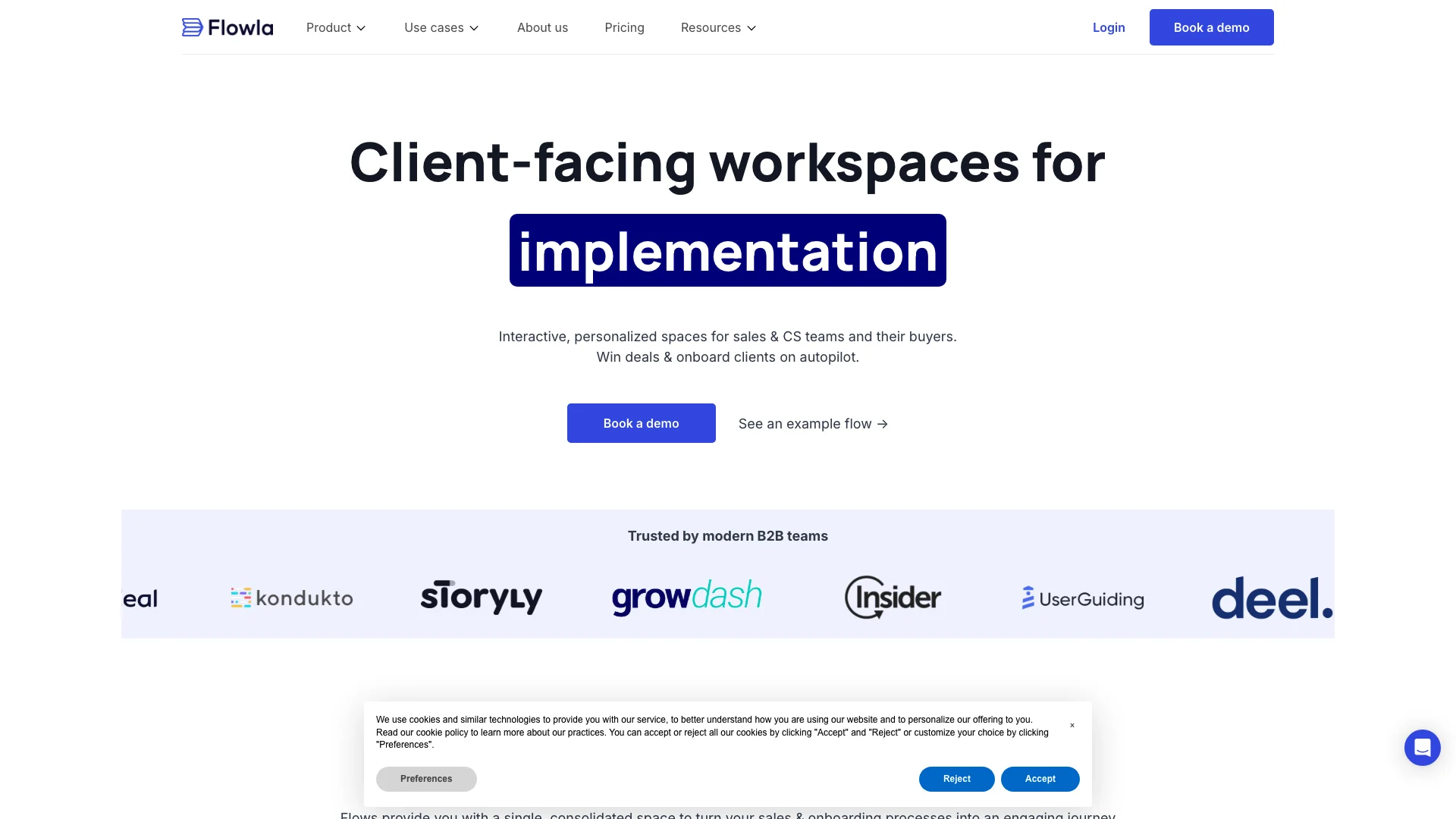Click the See an example flow link
This screenshot has width=1456, height=819.
813,423
